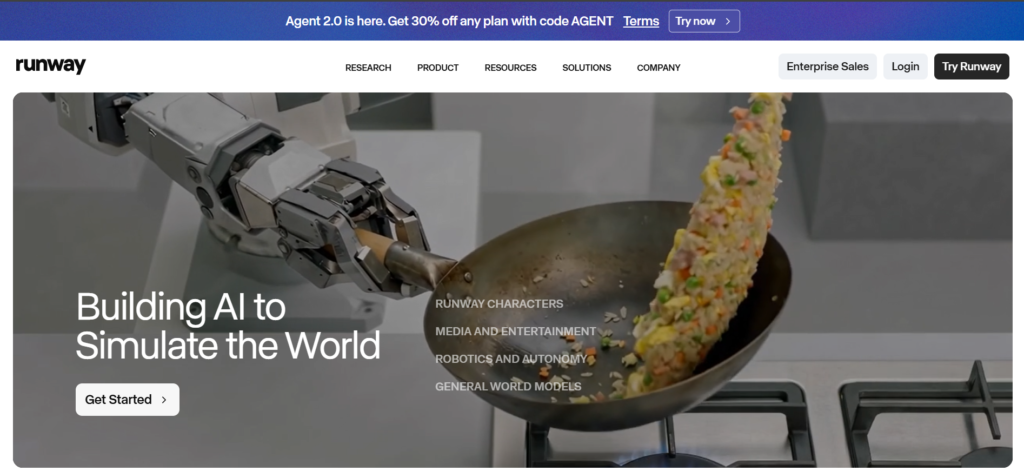Expand the SOLUTIONS navigation menu
Screen dimensions: 1024x471
[x=586, y=67]
